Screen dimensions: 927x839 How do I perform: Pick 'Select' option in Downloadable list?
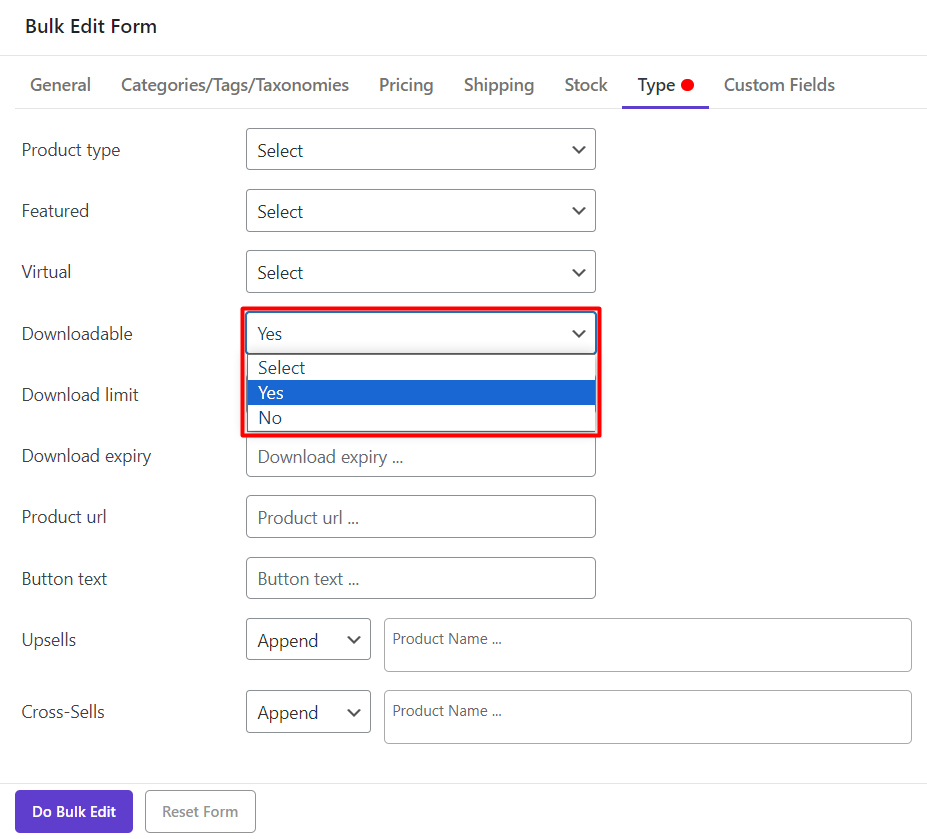coord(420,368)
